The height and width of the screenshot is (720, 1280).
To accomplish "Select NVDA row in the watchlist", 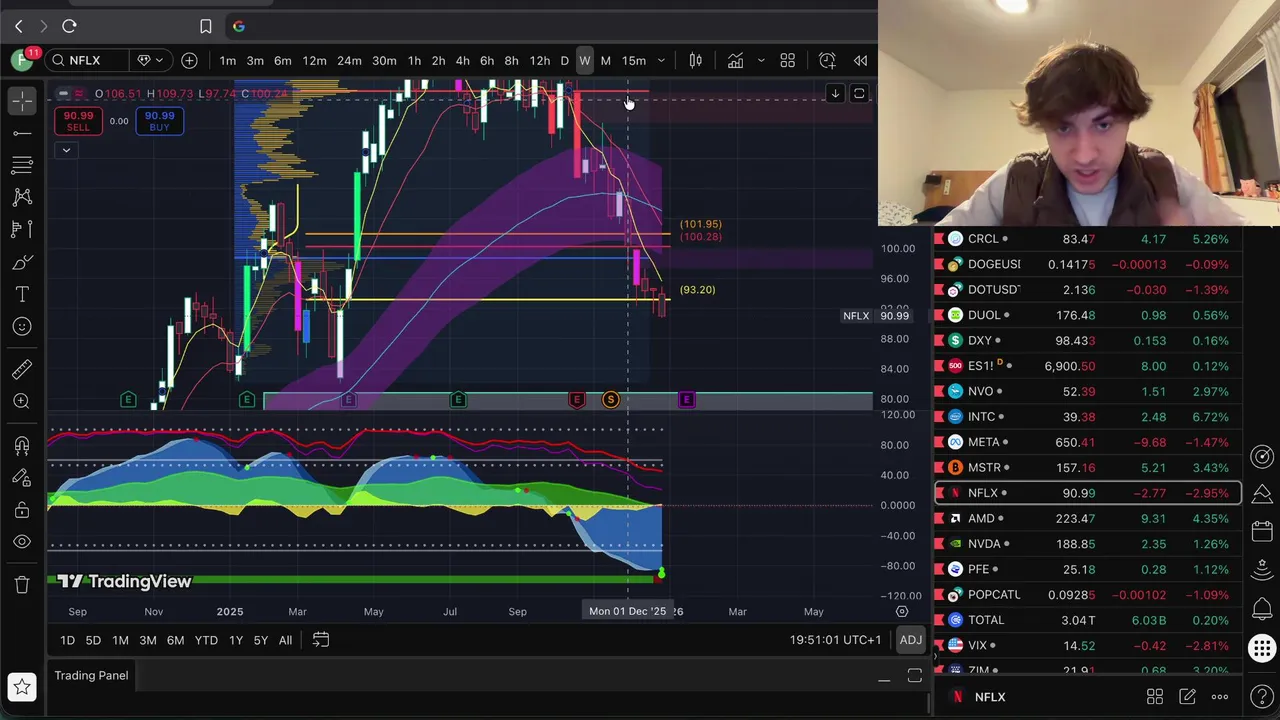I will pos(1088,544).
